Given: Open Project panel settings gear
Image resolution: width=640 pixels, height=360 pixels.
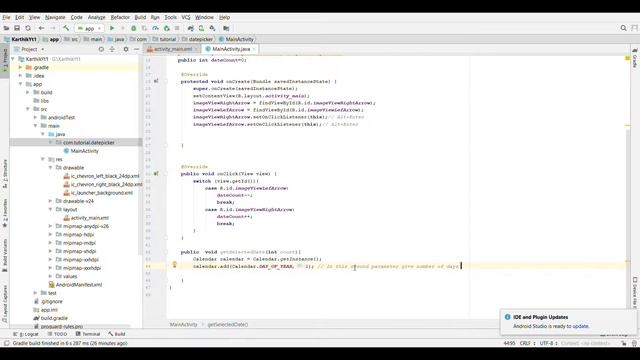Looking at the screenshot, I should [126, 49].
